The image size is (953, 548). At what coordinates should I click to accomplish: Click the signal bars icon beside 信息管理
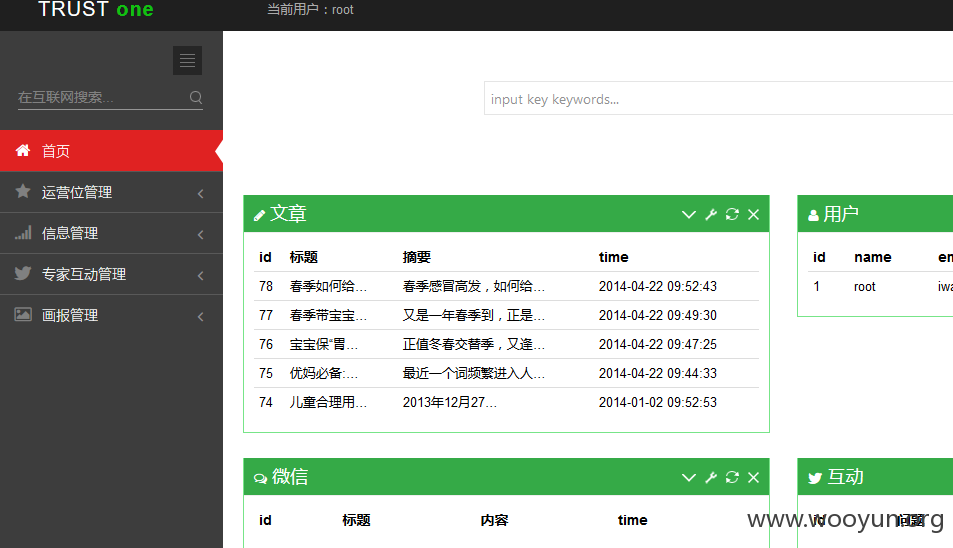pos(22,232)
